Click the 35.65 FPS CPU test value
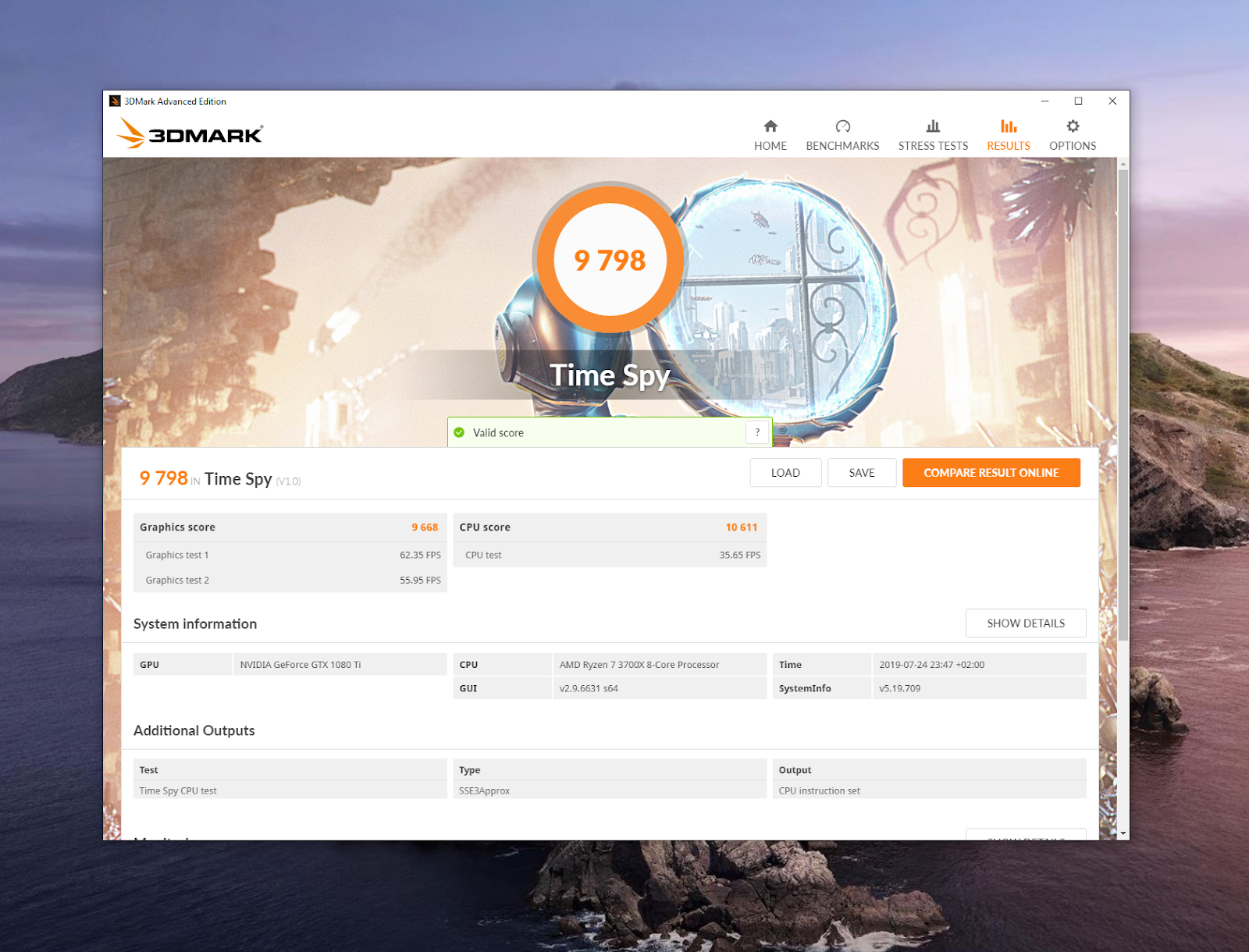 click(740, 556)
